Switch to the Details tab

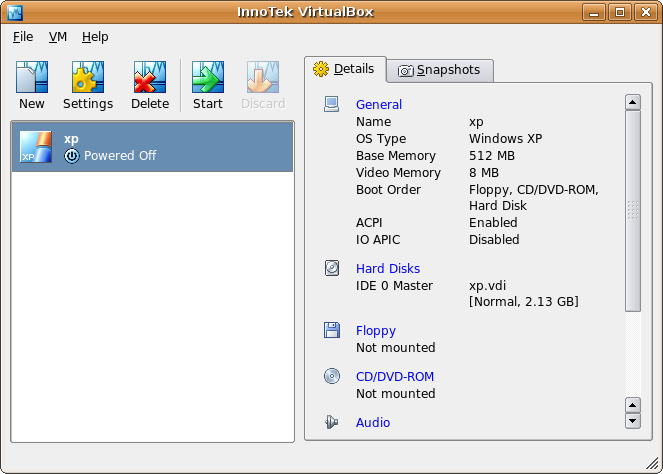click(x=345, y=69)
